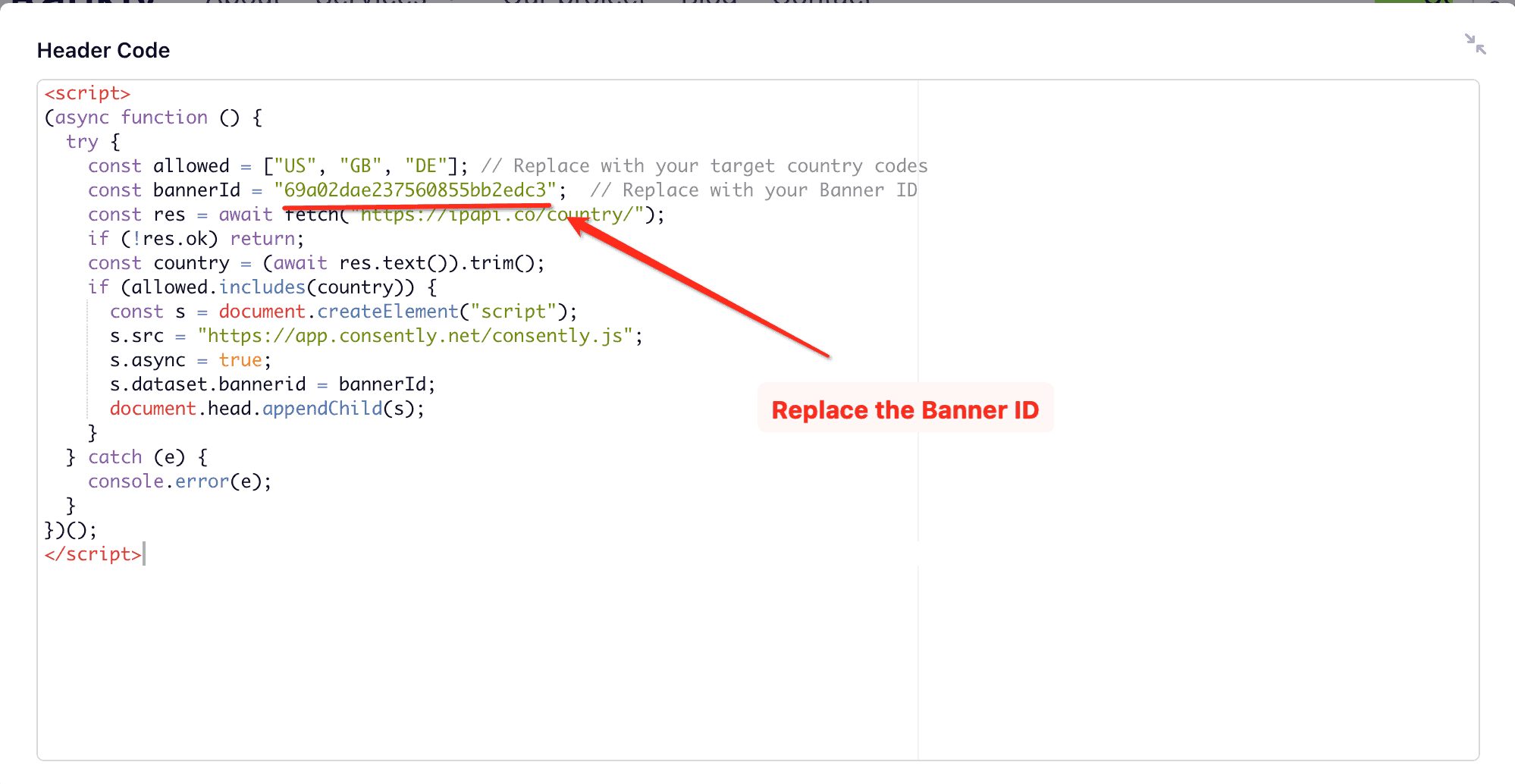The width and height of the screenshot is (1515, 784).
Task: Click the "DE" country code string
Action: pos(425,166)
